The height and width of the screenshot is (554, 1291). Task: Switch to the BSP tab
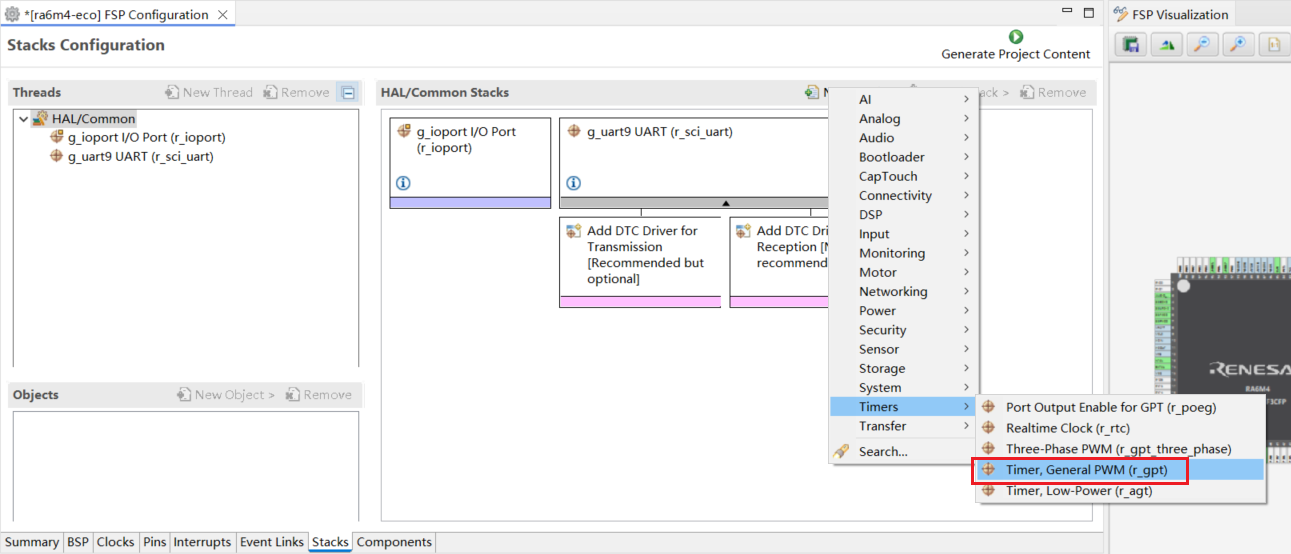[x=77, y=542]
